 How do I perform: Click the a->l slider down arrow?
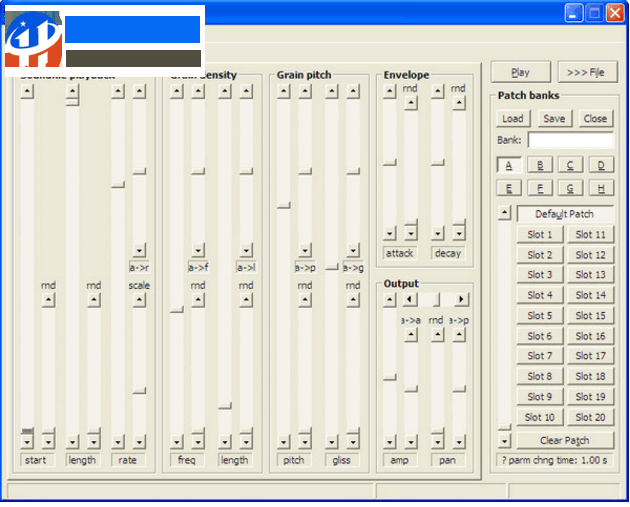246,250
